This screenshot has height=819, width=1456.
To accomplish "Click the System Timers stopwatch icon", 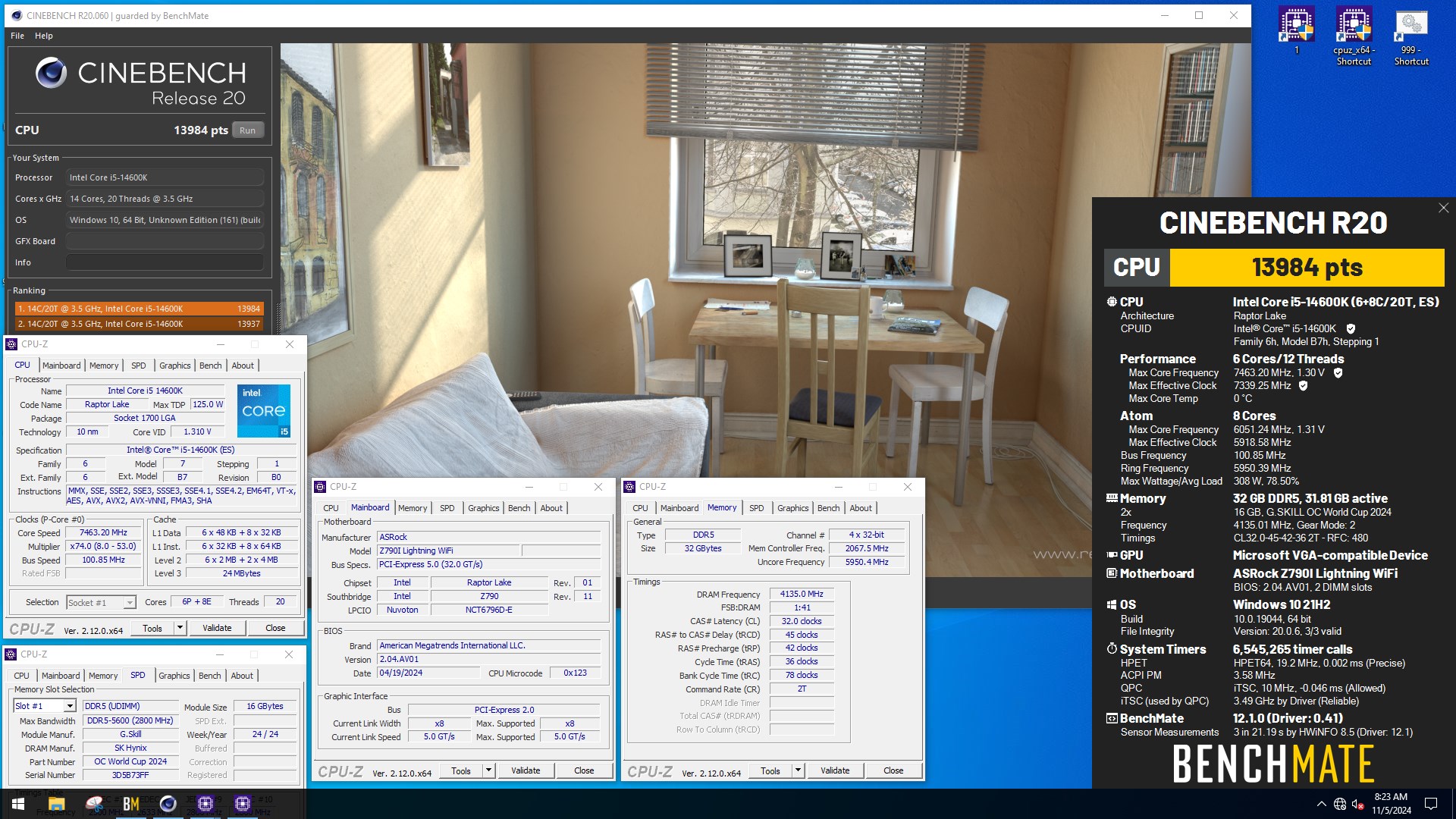I will click(1112, 648).
